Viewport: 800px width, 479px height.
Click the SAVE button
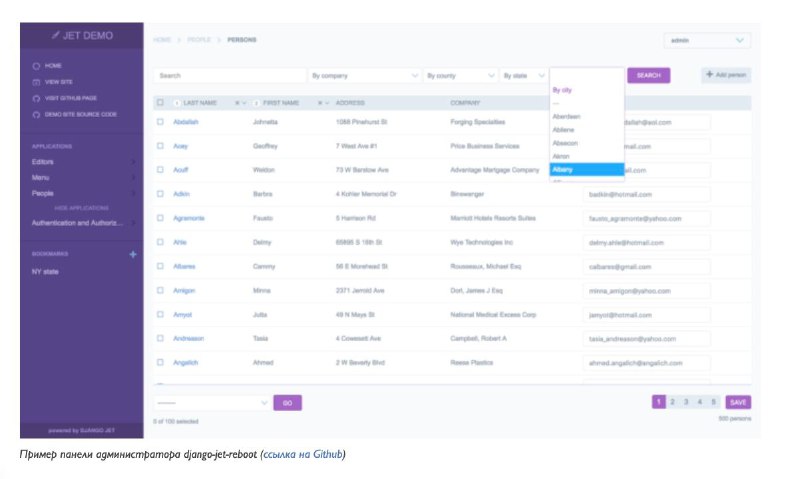point(738,402)
